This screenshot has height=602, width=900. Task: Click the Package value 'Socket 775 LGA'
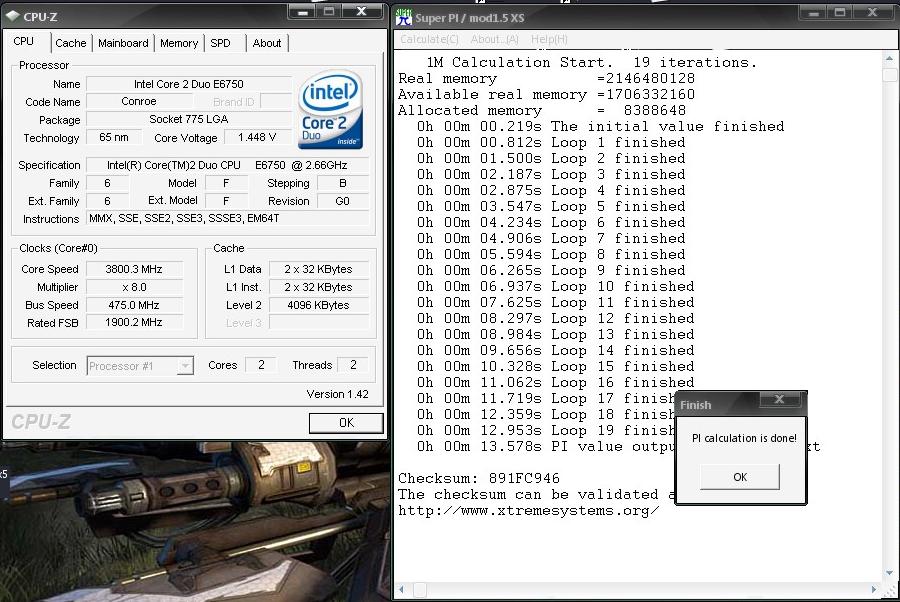pyautogui.click(x=189, y=119)
